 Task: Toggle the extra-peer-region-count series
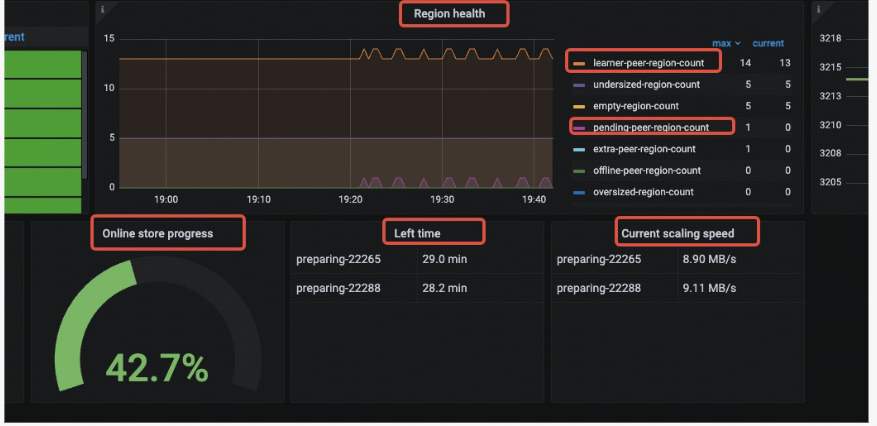pyautogui.click(x=644, y=149)
